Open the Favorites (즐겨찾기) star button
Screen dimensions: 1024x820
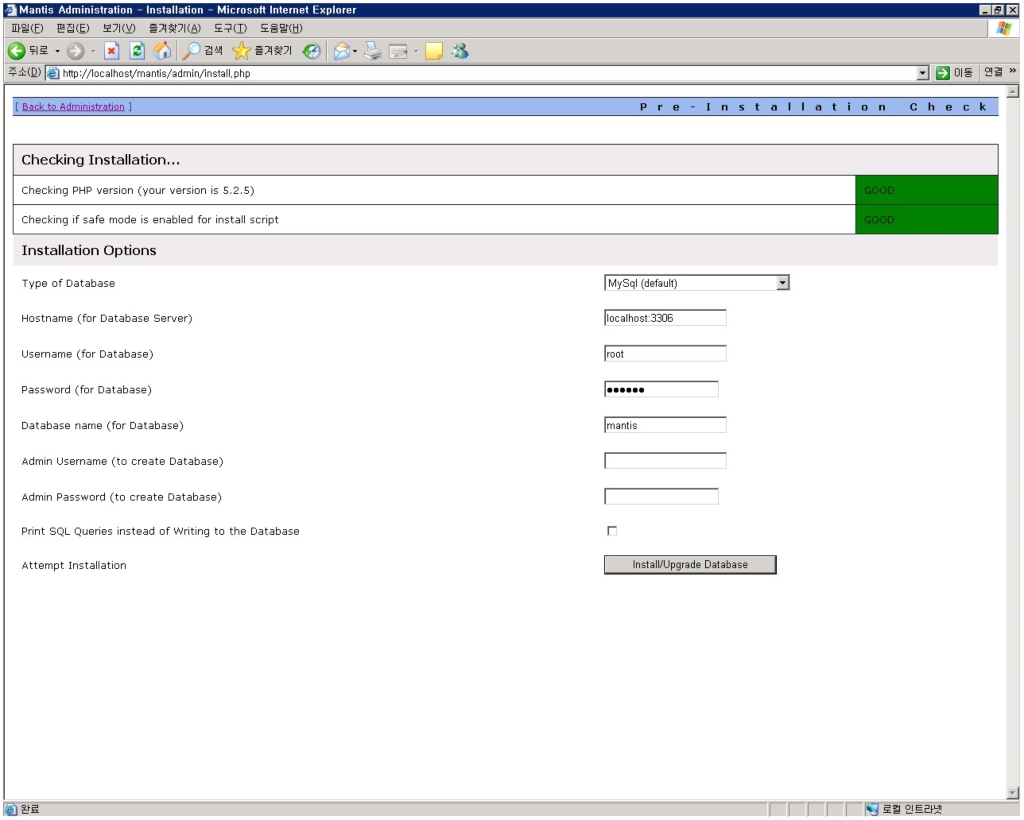coord(263,51)
